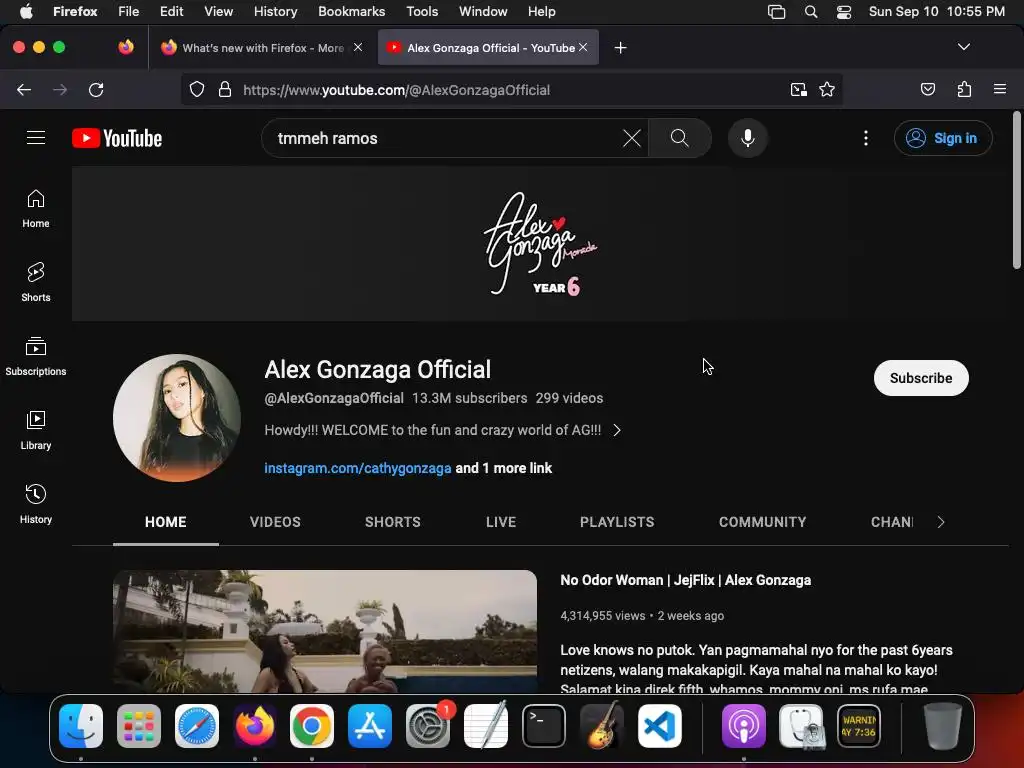The height and width of the screenshot is (768, 1024).
Task: Open the Pocket save button
Action: pos(928,90)
